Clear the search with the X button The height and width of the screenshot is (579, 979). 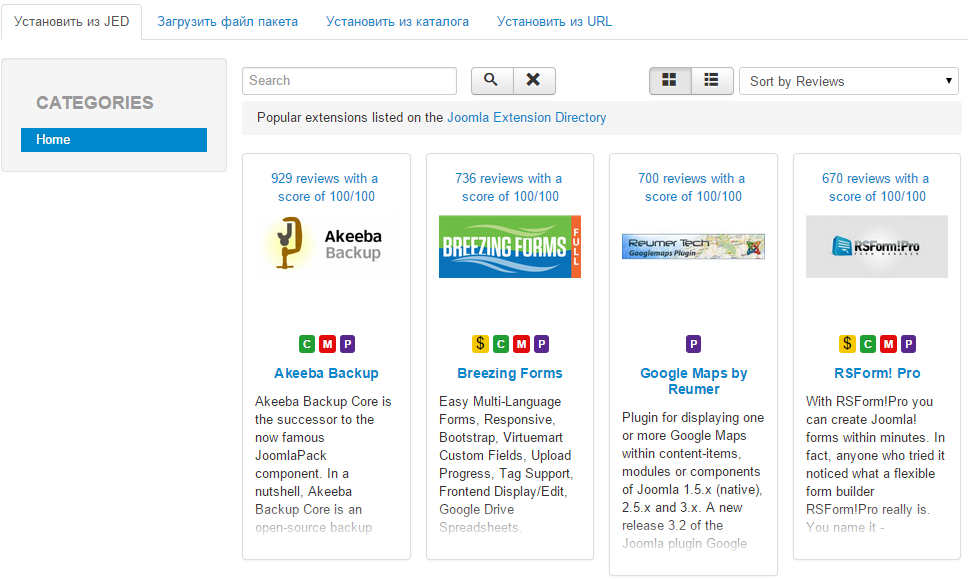click(x=534, y=81)
